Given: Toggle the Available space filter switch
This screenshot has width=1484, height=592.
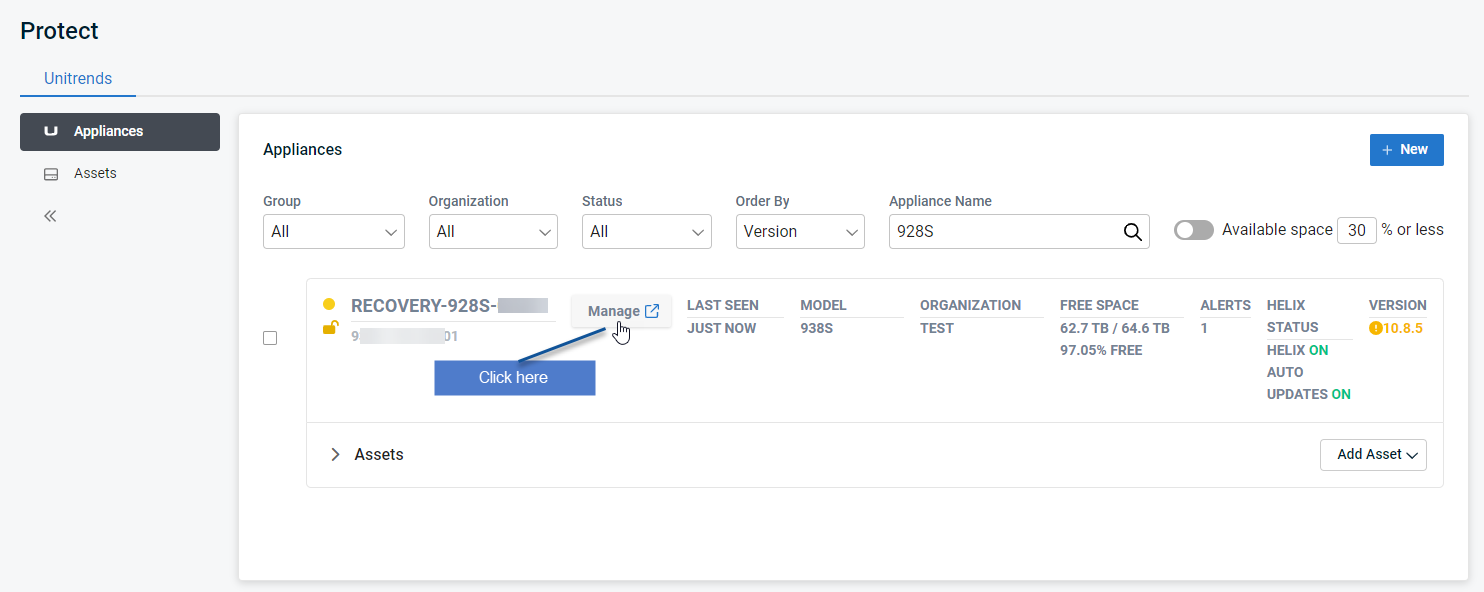Looking at the screenshot, I should 1194,230.
